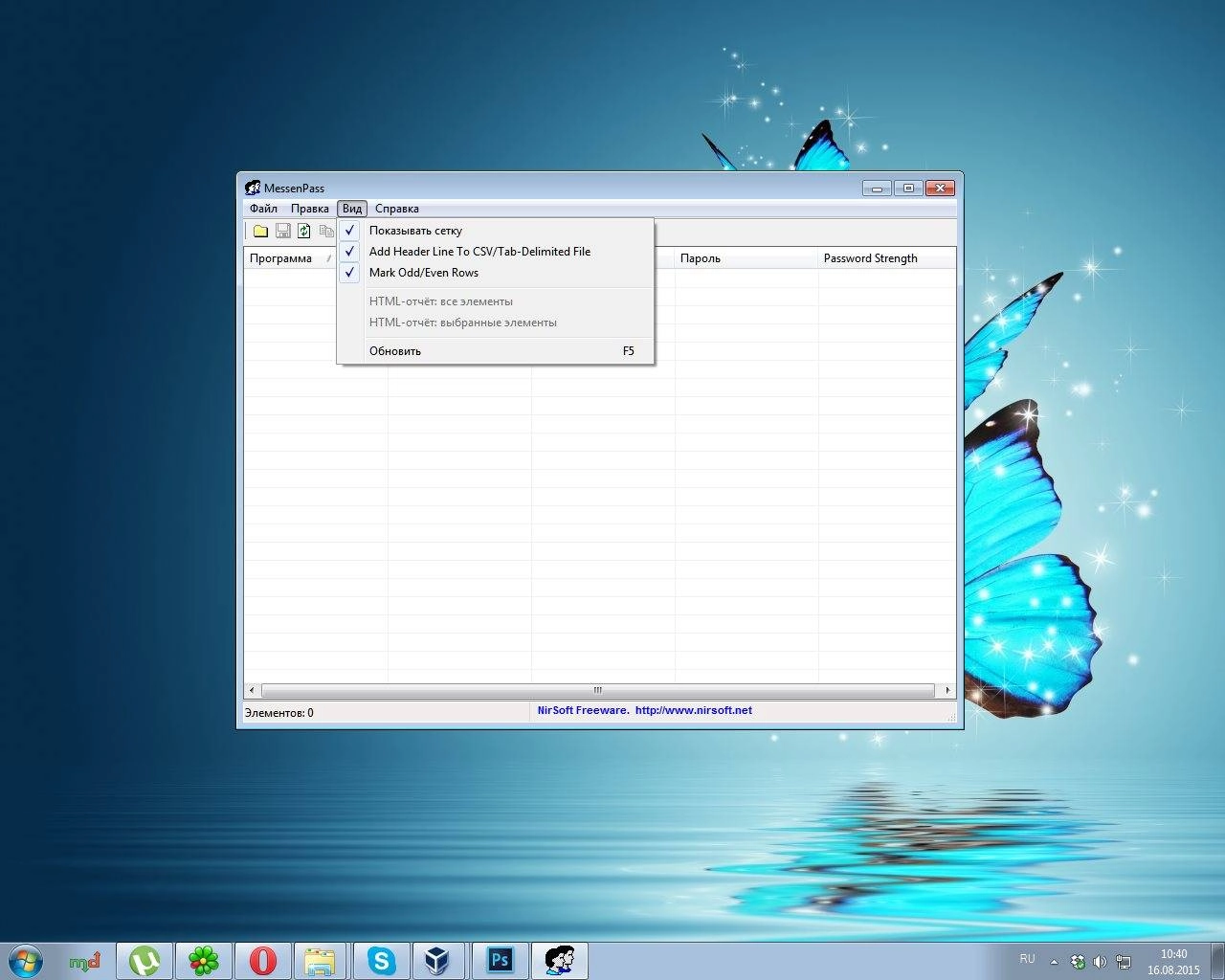Open the clock showing 10:40

pos(1173,962)
